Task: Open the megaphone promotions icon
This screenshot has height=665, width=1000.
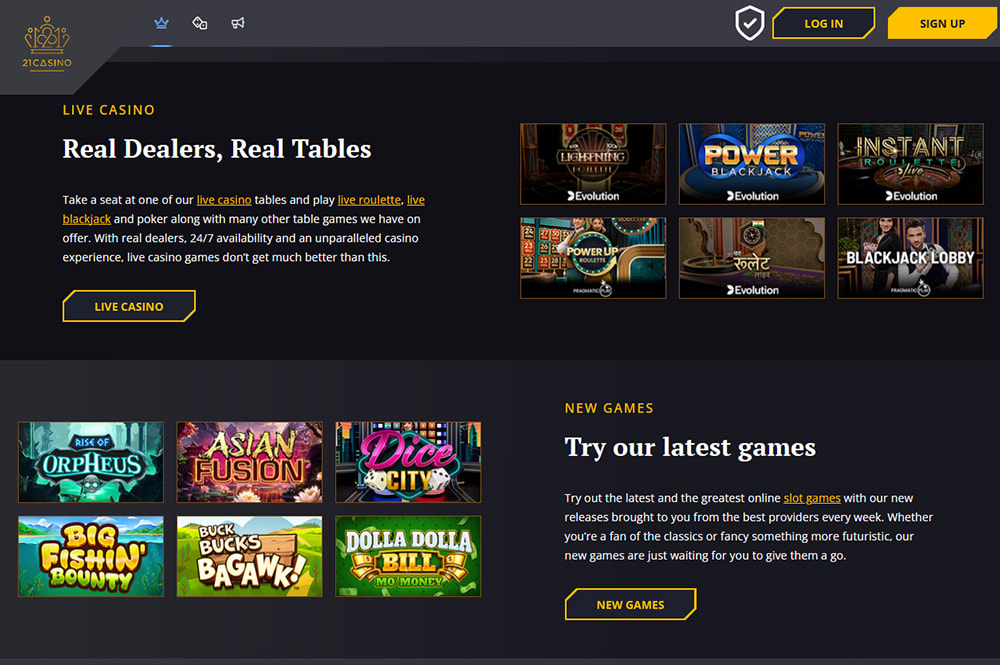Action: point(238,24)
